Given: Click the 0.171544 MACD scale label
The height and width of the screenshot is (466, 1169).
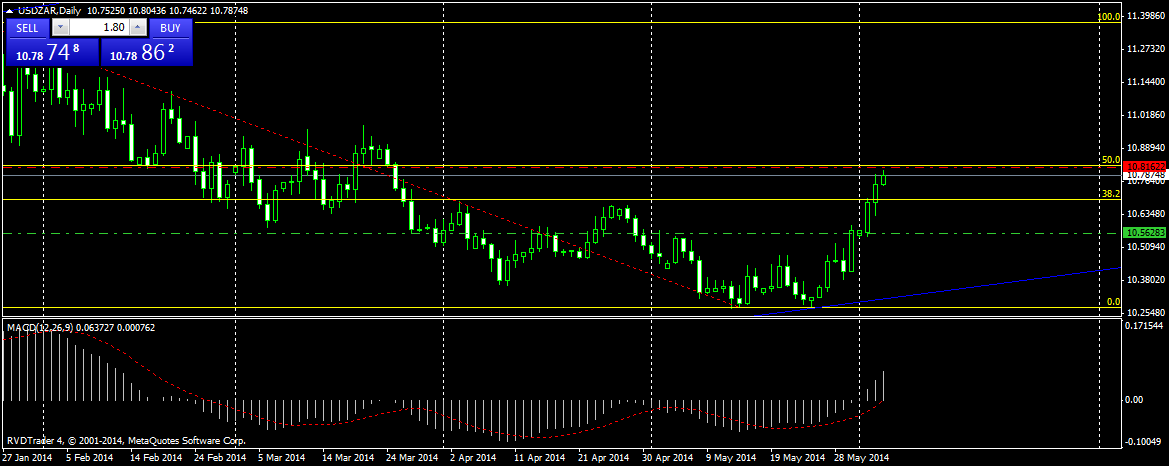Looking at the screenshot, I should tap(1145, 327).
